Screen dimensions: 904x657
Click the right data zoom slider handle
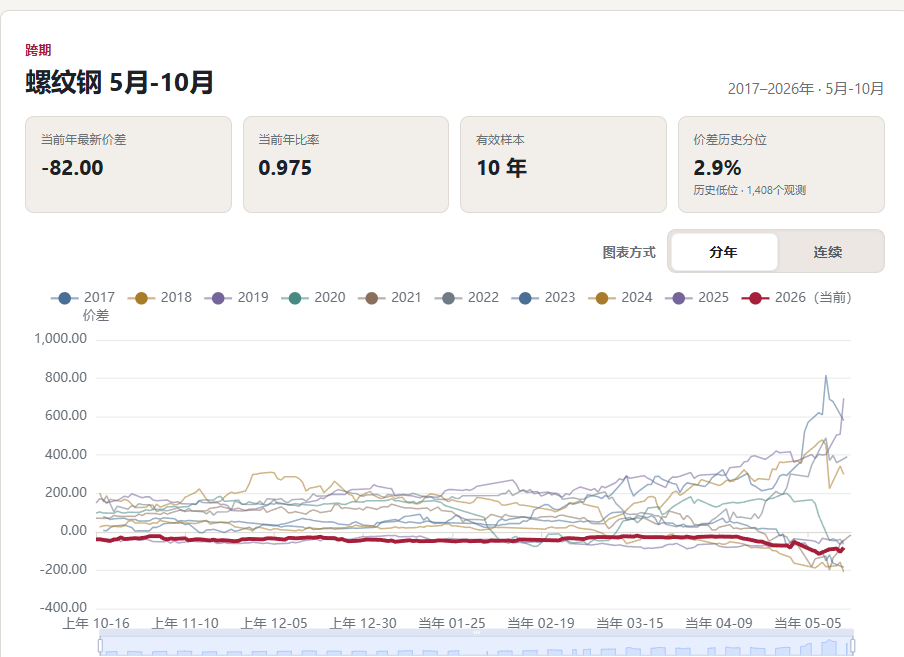click(x=852, y=645)
